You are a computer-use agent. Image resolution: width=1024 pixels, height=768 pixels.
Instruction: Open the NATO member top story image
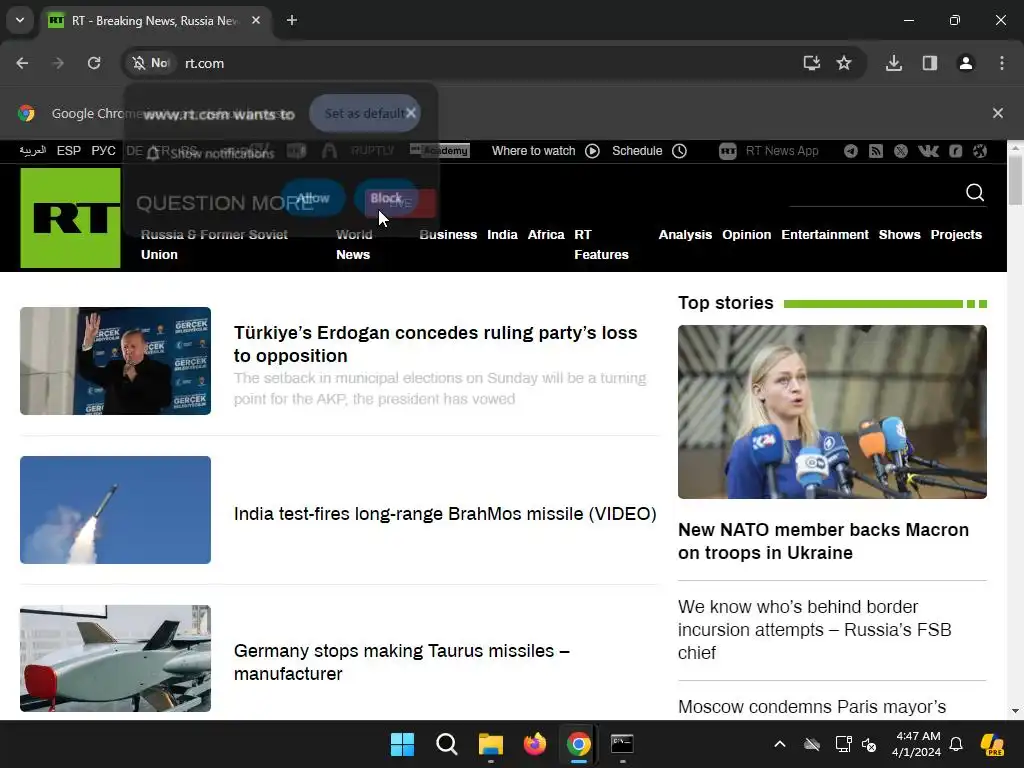click(x=832, y=412)
